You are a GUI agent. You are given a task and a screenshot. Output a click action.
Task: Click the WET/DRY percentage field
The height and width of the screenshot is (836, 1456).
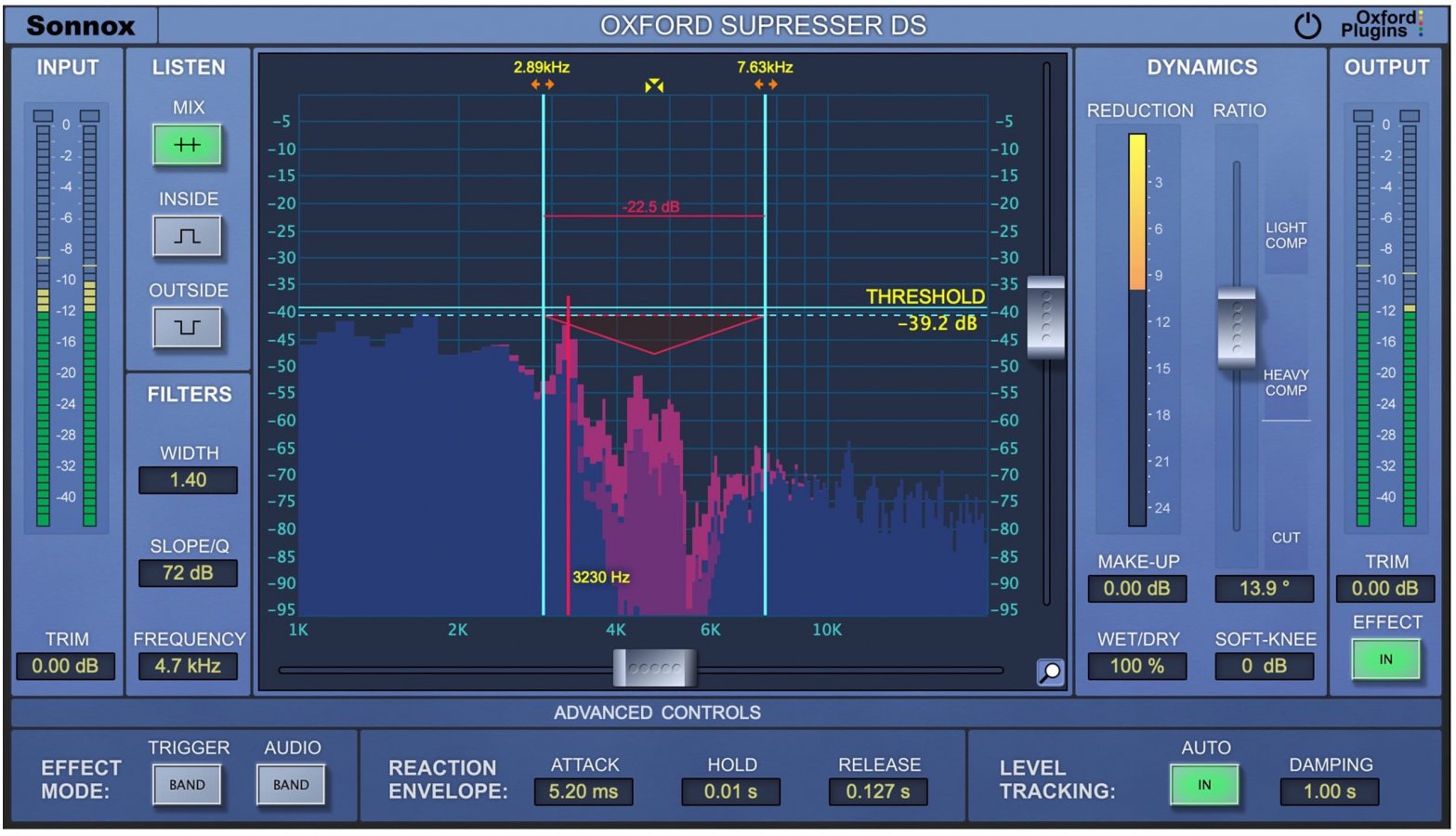(x=1136, y=666)
